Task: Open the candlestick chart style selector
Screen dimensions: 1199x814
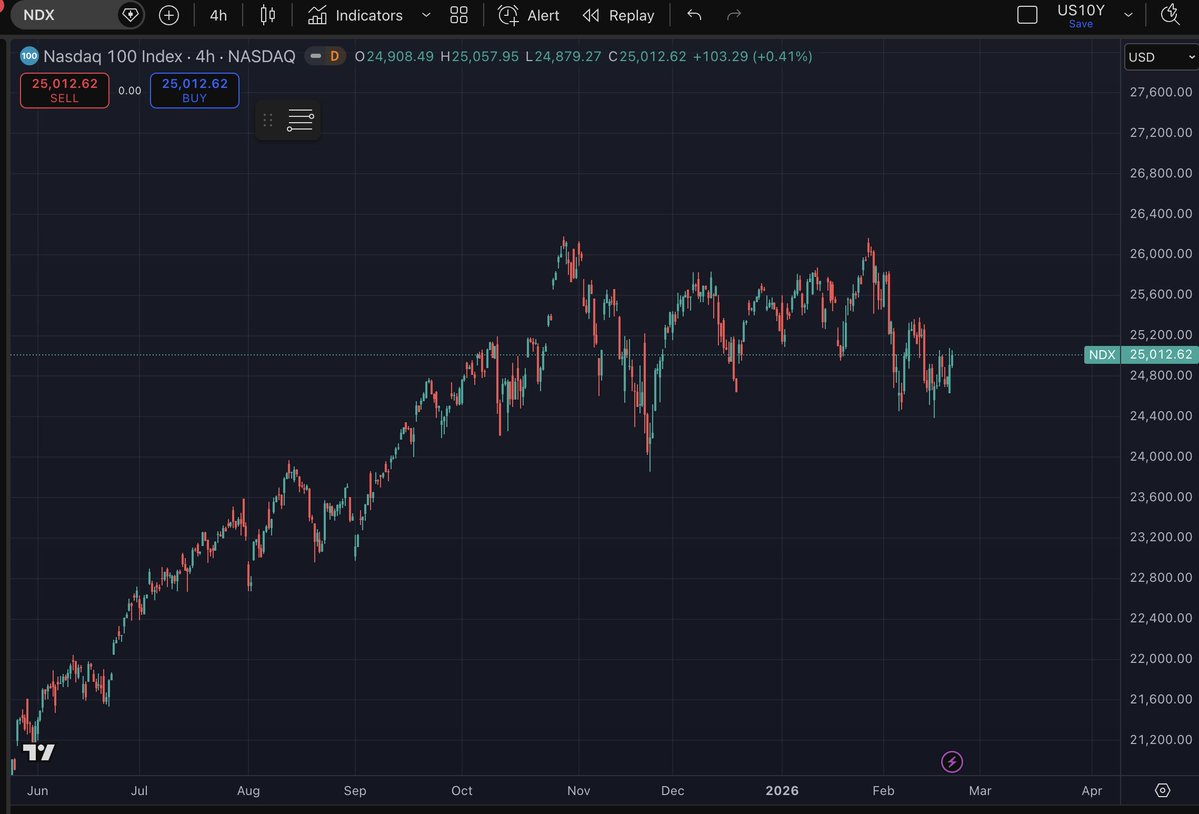Action: pyautogui.click(x=268, y=15)
